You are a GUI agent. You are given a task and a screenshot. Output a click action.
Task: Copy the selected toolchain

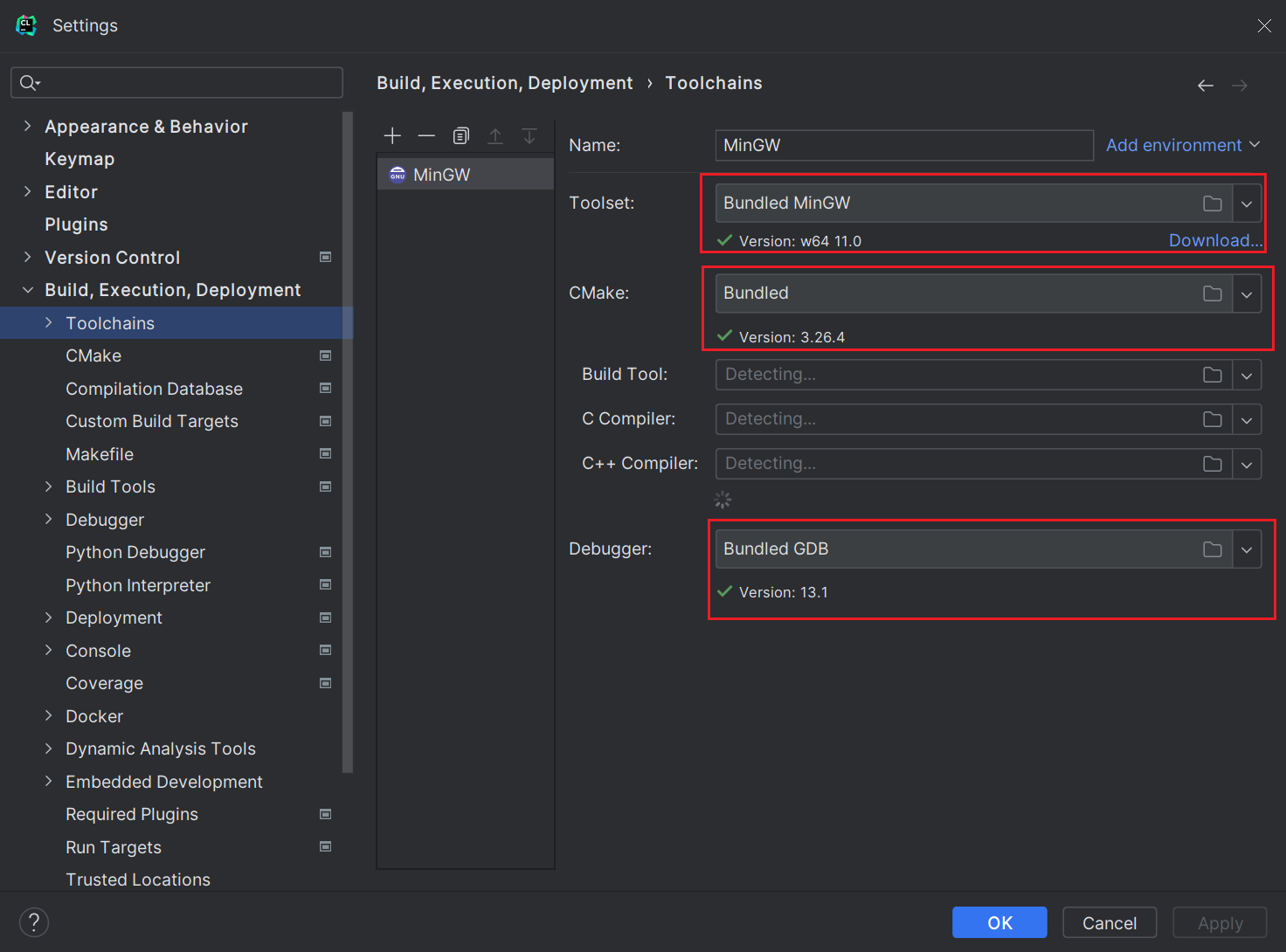461,135
